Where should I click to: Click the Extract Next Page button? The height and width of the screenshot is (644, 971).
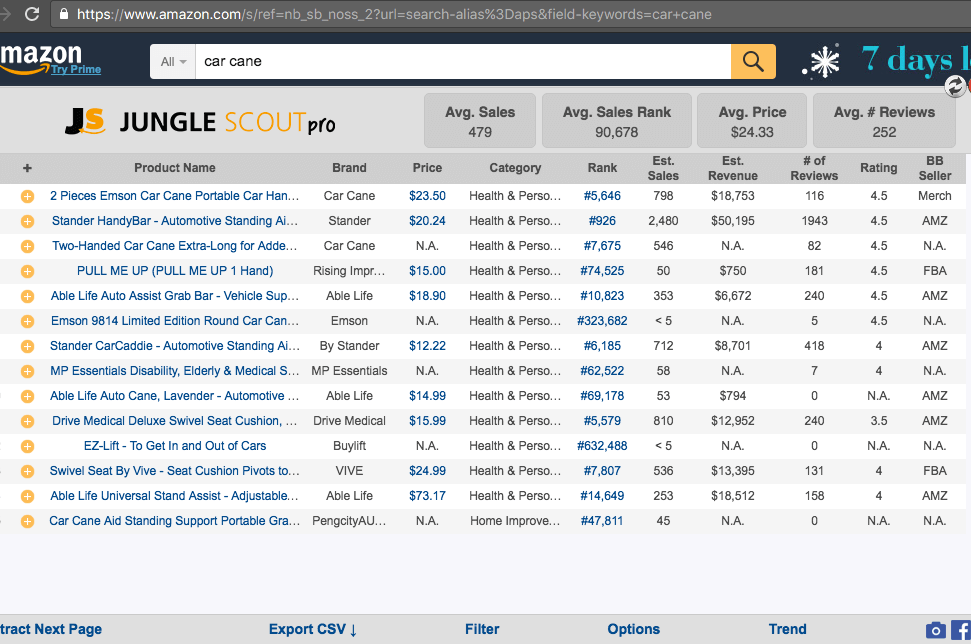point(51,629)
